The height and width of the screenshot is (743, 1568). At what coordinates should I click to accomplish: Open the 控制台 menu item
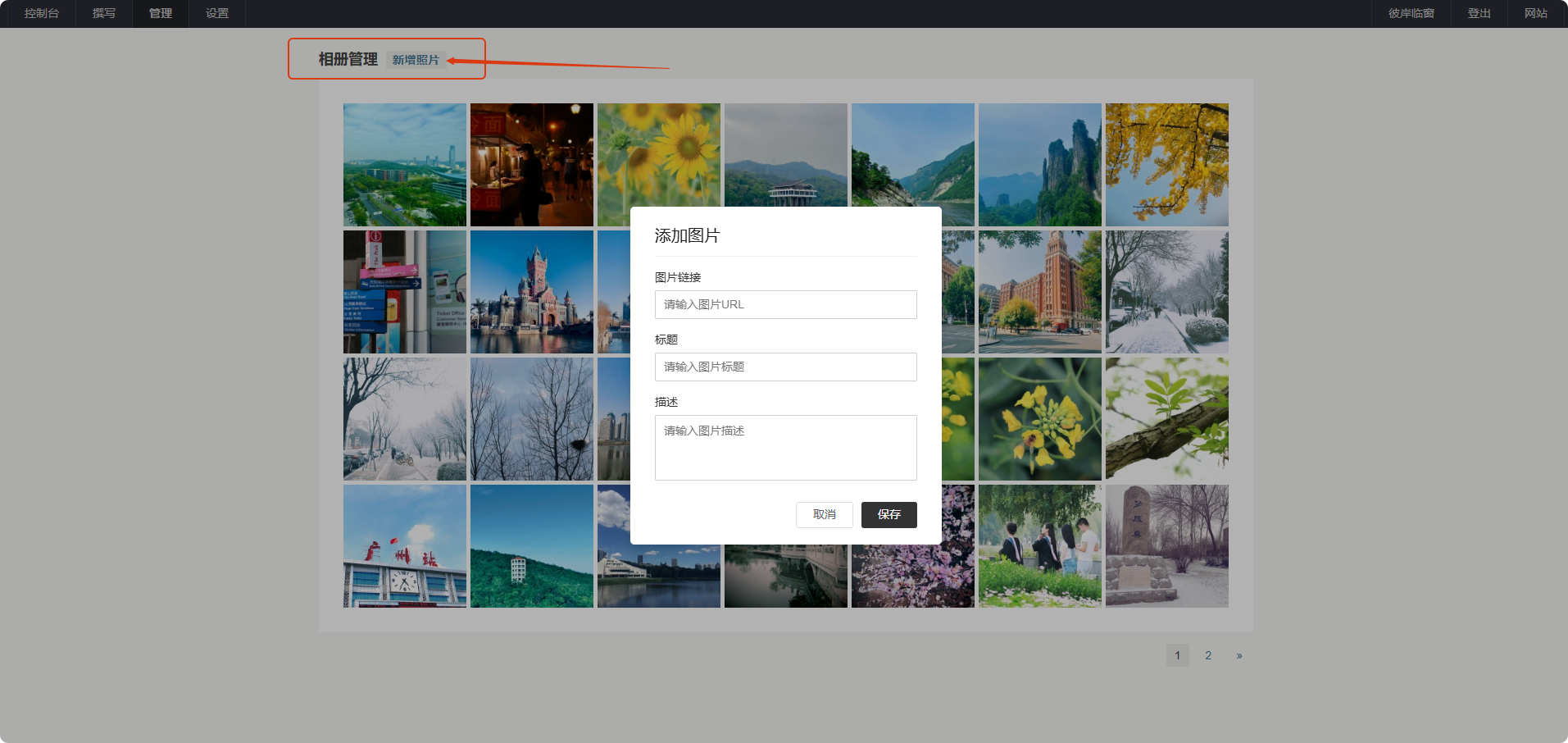(x=41, y=13)
